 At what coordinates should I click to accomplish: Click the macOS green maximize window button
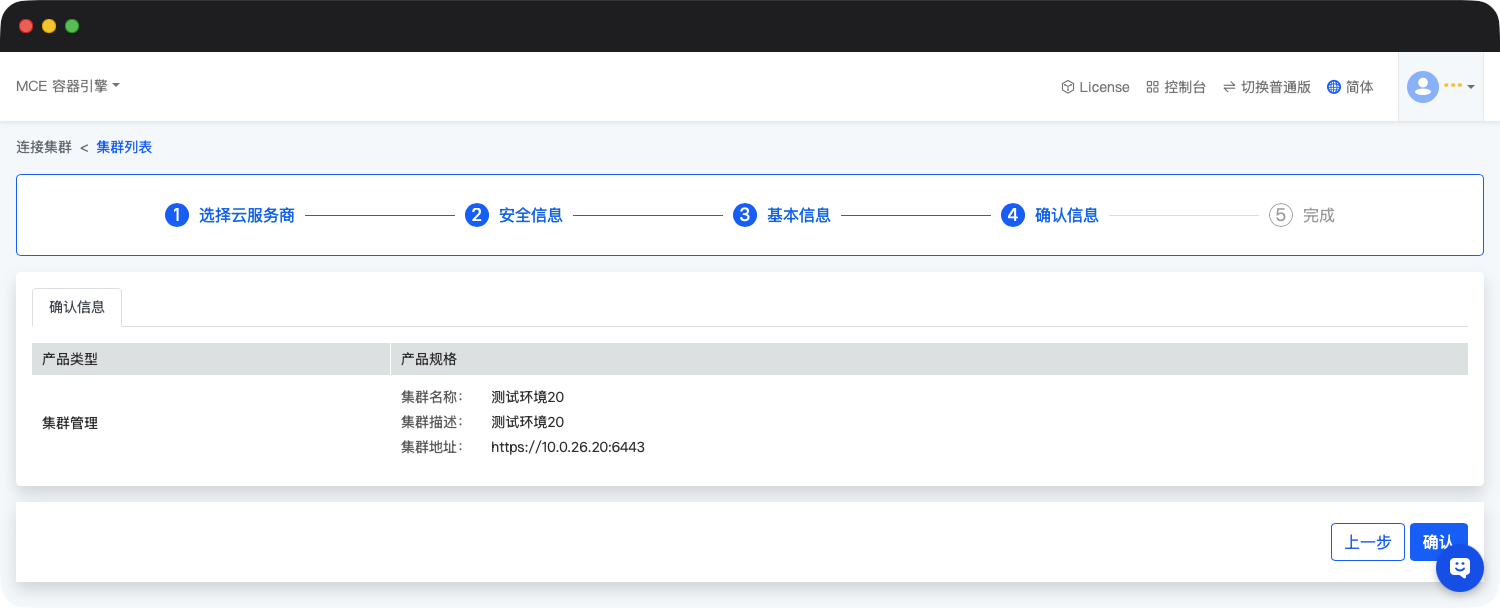pos(72,26)
